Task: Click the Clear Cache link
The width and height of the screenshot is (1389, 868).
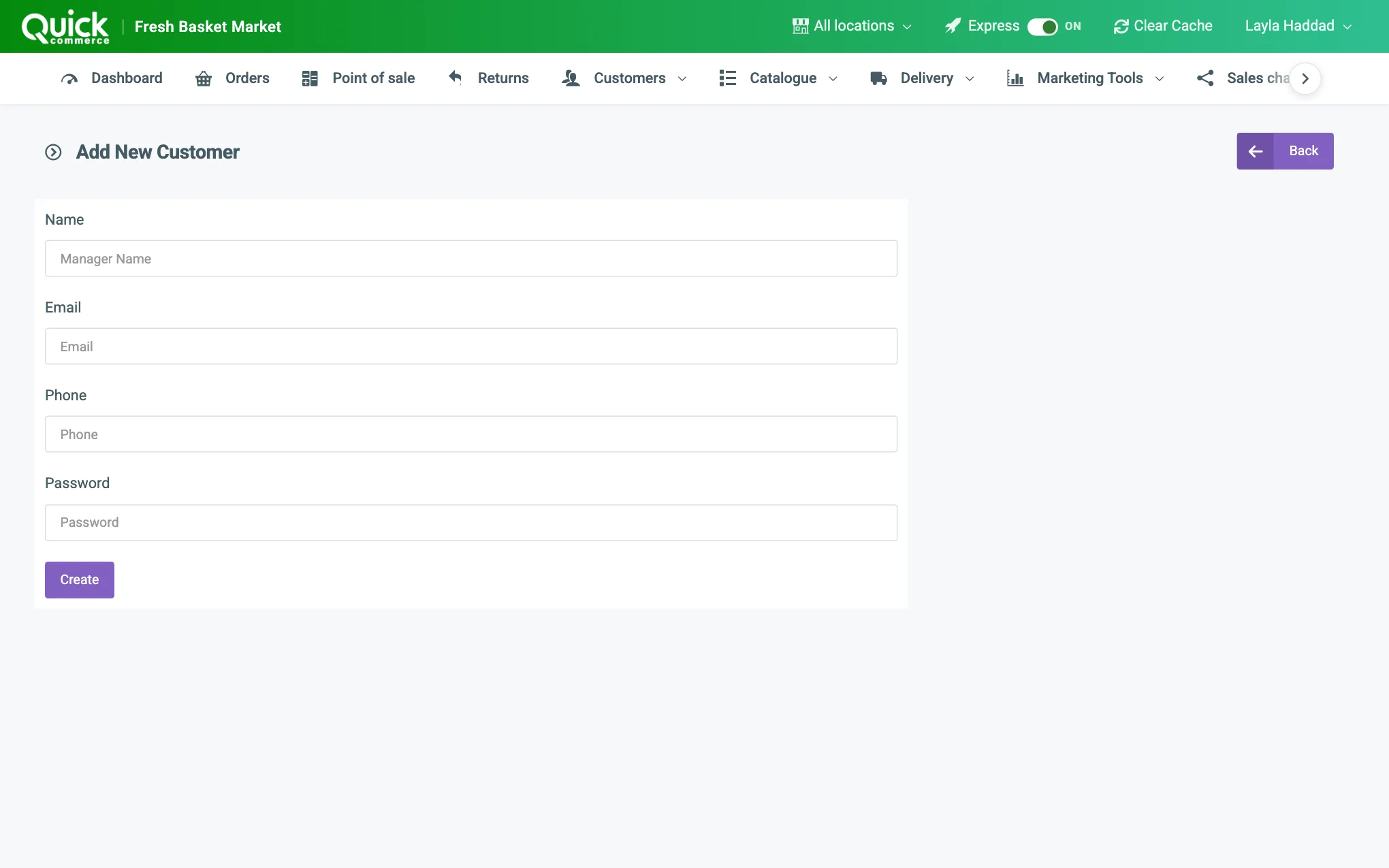Action: 1163,26
